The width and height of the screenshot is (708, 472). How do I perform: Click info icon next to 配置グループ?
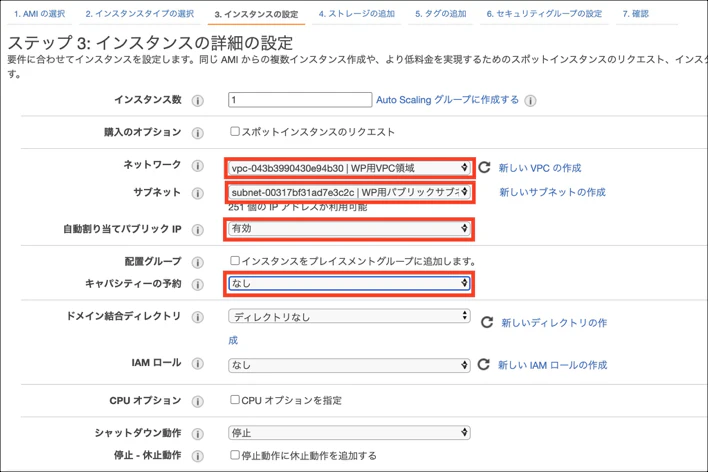[197, 262]
